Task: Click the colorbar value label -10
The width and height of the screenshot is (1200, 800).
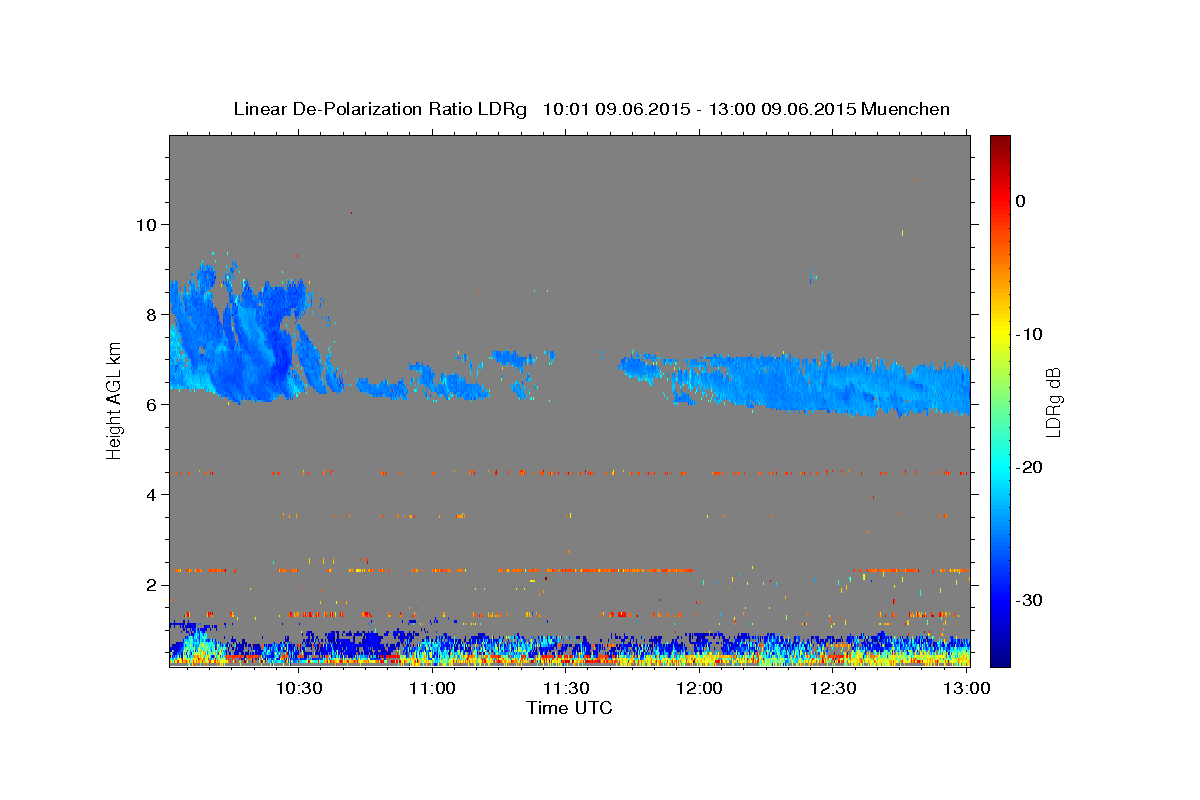Action: [x=1029, y=334]
